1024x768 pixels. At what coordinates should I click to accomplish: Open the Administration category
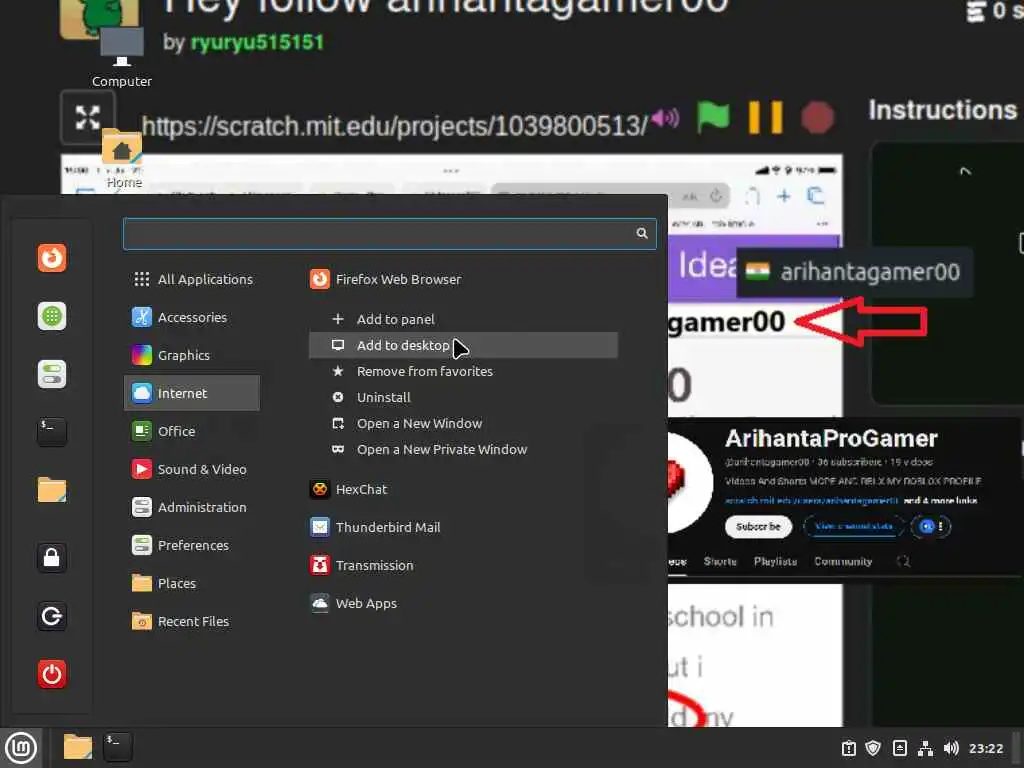(193, 507)
